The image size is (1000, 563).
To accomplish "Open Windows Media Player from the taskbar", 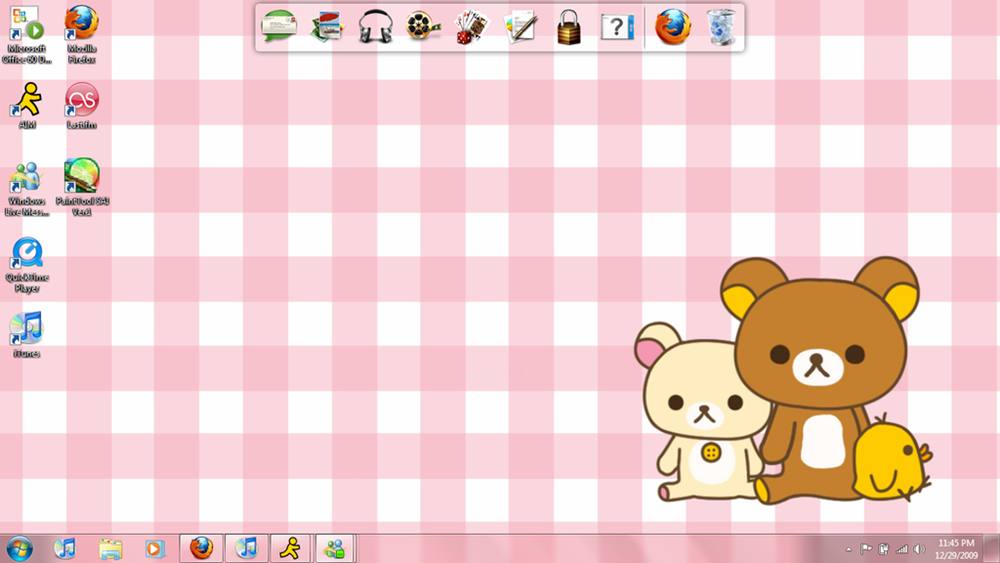I will tap(154, 548).
